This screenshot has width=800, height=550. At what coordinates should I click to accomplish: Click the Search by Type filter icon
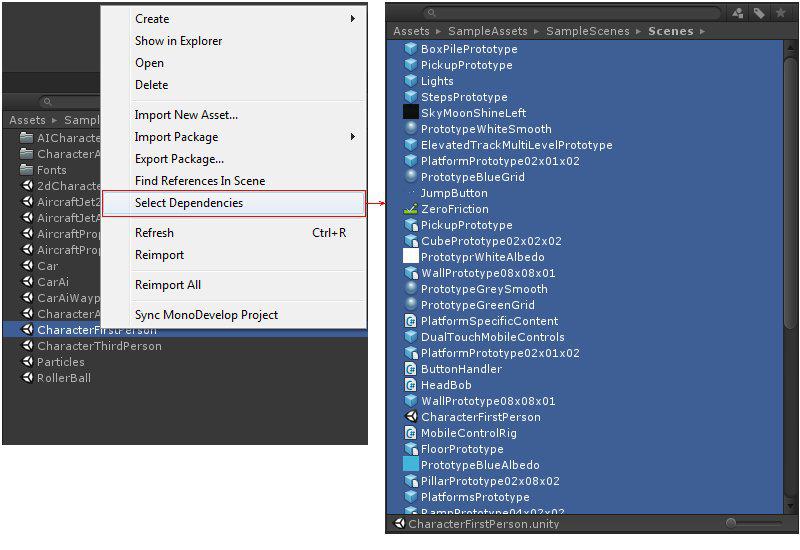pyautogui.click(x=738, y=13)
